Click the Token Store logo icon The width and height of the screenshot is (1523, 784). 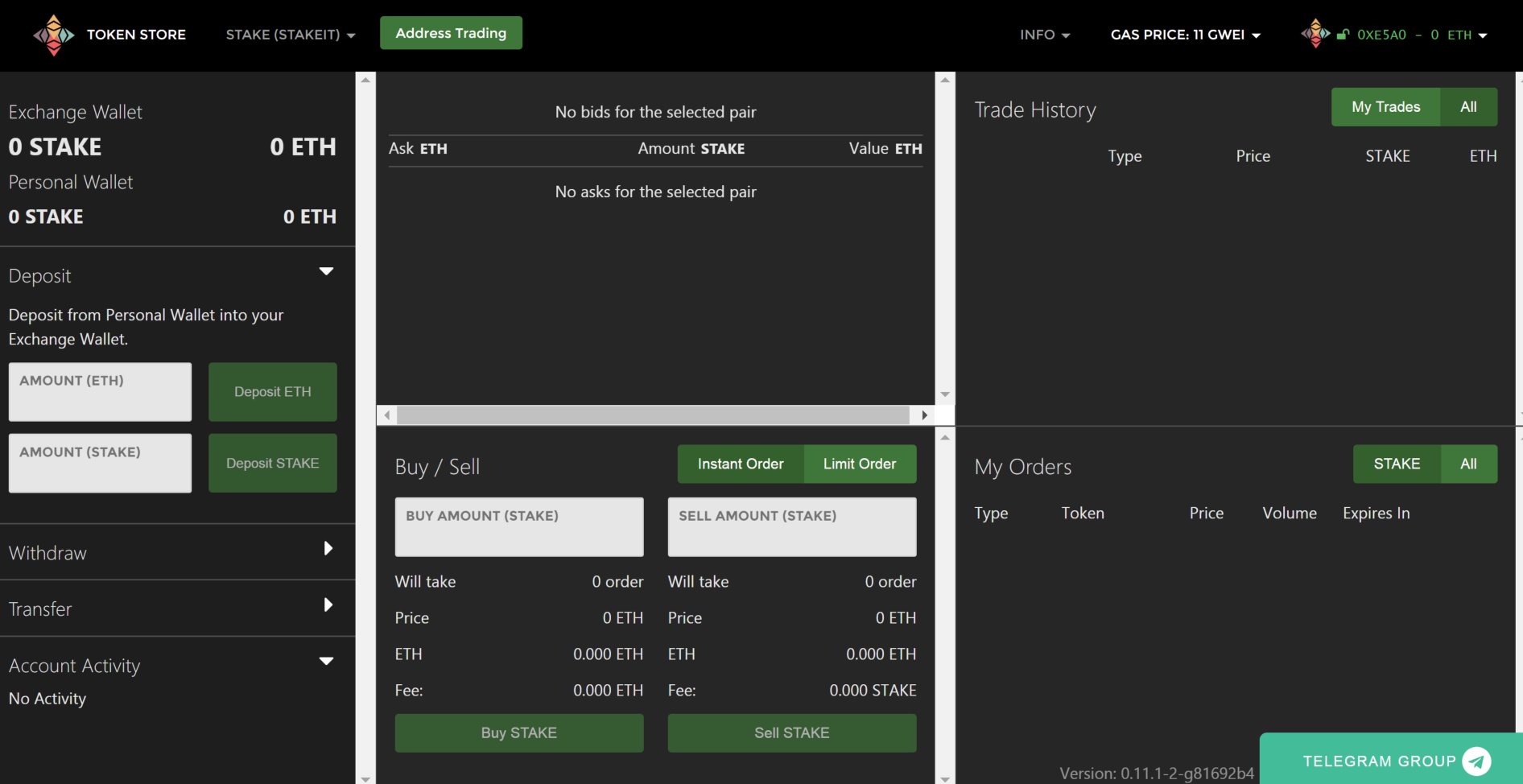pos(53,35)
